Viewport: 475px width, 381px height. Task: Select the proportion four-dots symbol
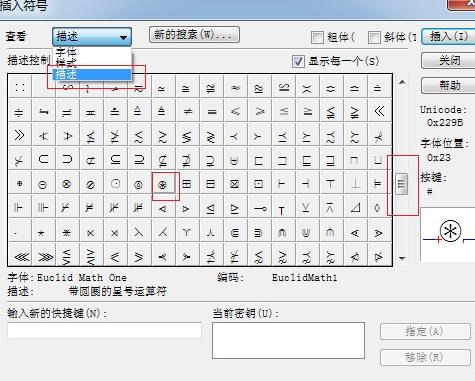(x=20, y=87)
